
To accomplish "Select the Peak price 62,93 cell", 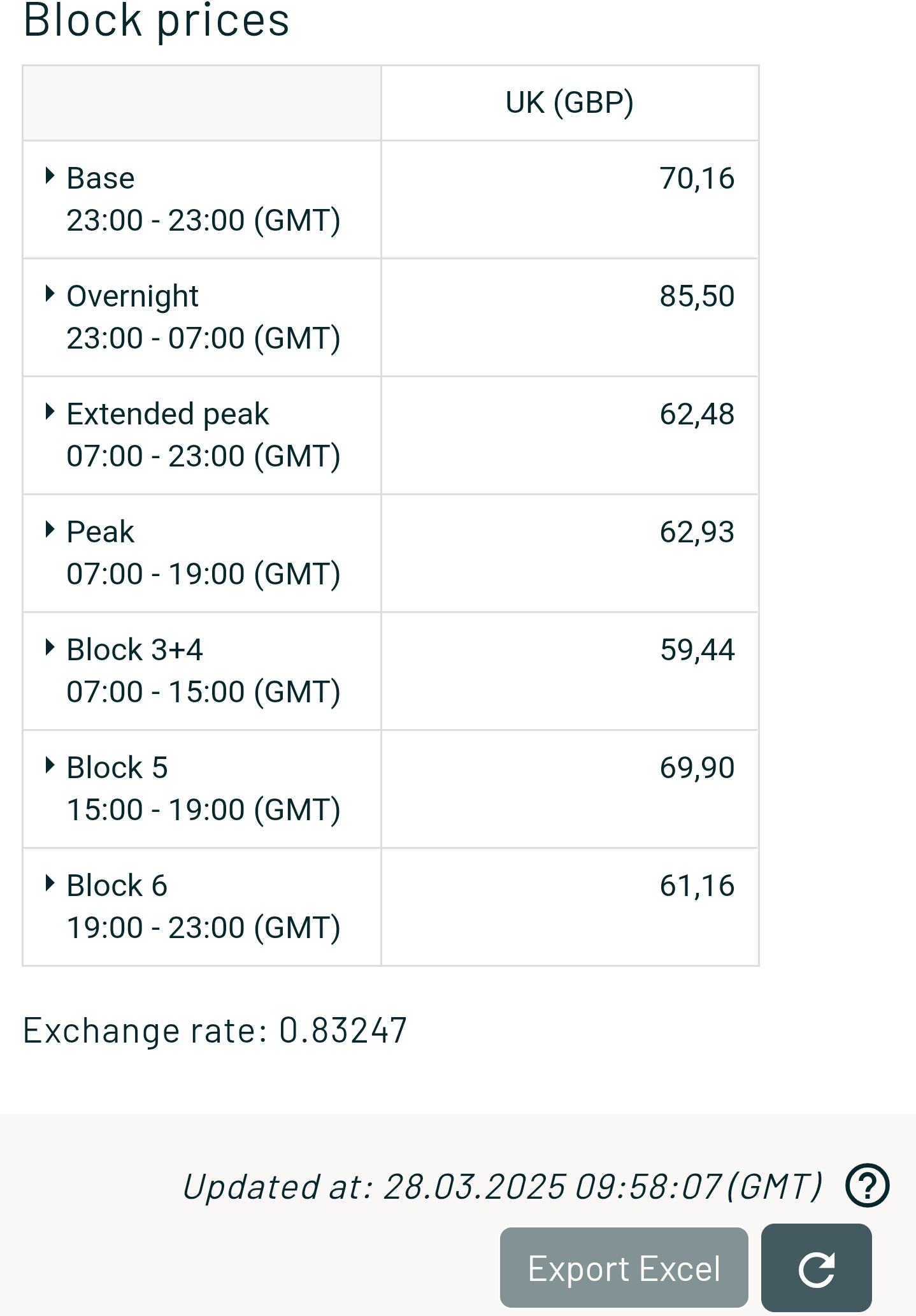I will coord(569,553).
